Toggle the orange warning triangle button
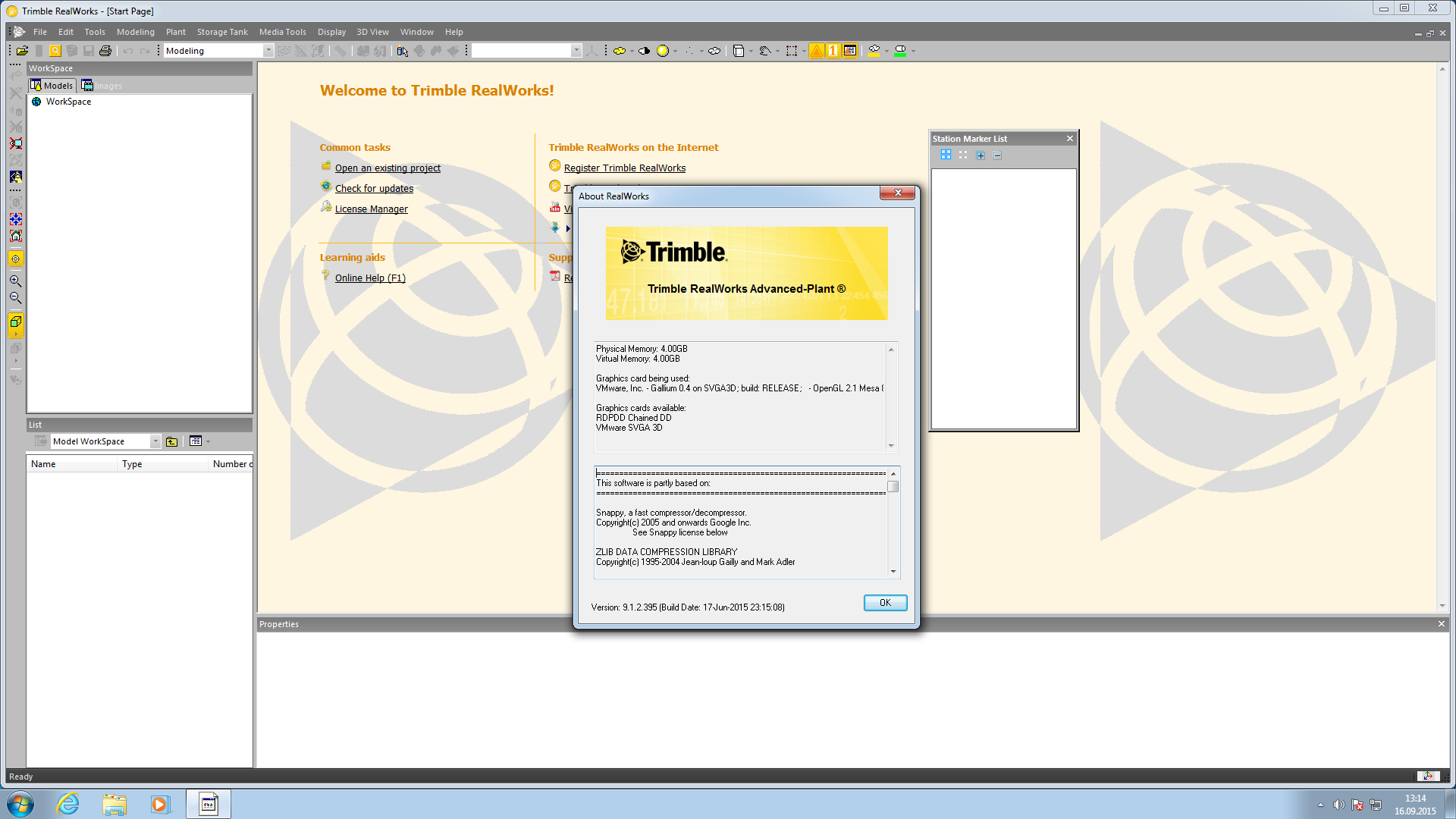This screenshot has height=819, width=1456. (x=817, y=51)
